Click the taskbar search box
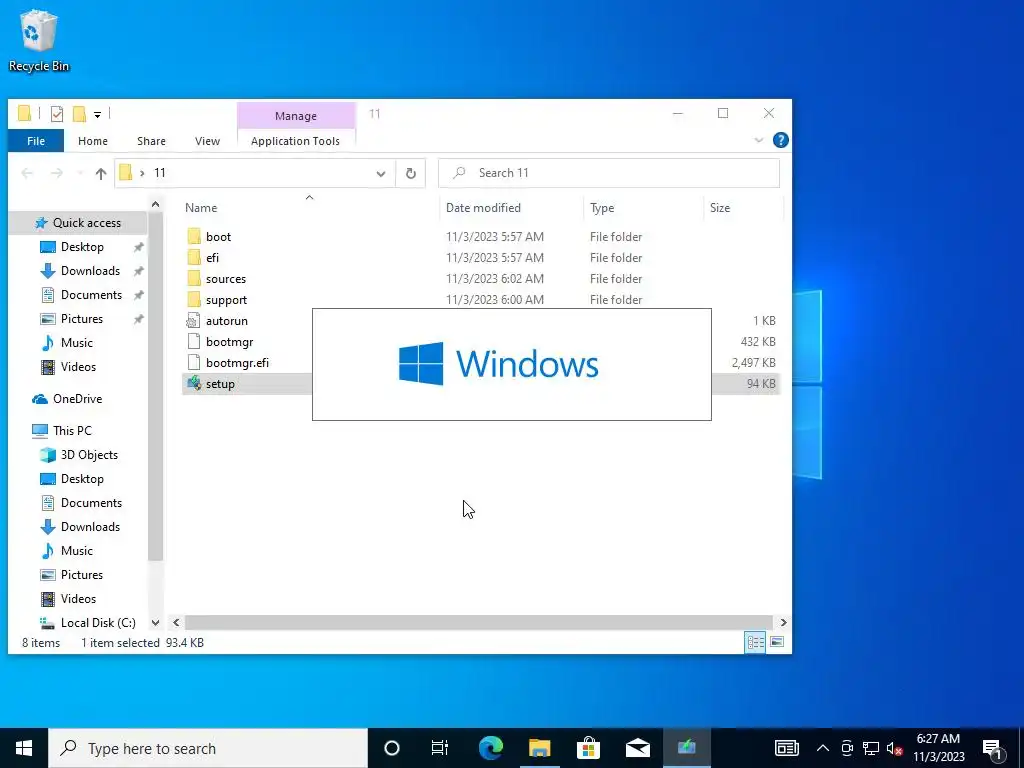1024x768 pixels. [208, 748]
